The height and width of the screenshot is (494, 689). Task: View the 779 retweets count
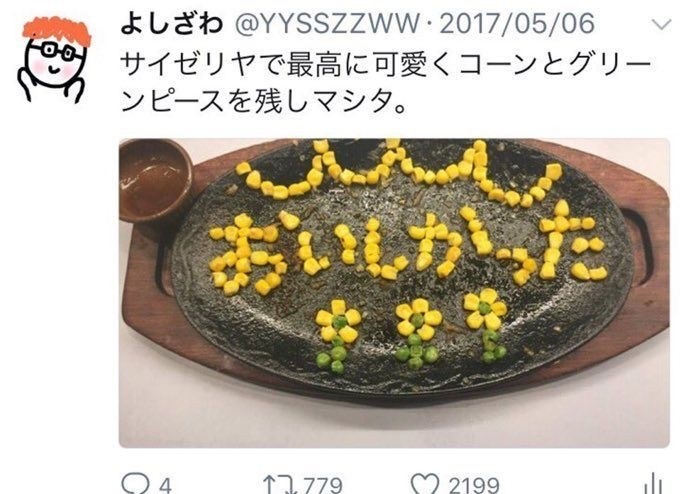323,485
